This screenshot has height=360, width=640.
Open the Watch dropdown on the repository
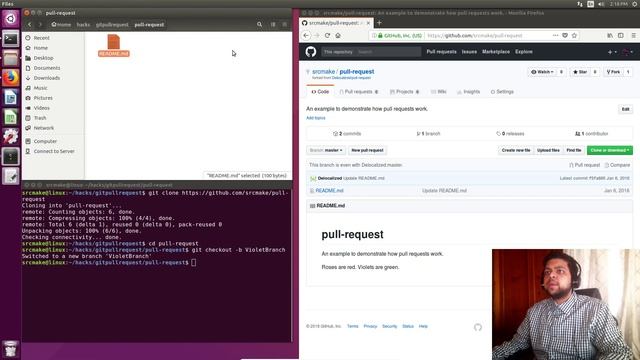point(542,72)
